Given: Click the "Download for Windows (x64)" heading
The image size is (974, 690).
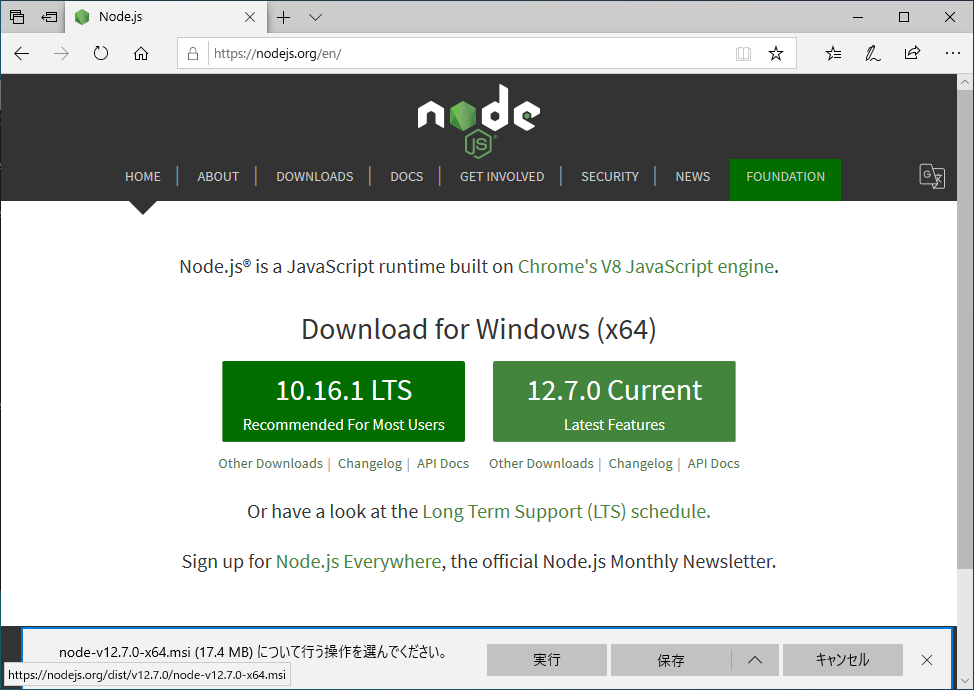Looking at the screenshot, I should (479, 329).
